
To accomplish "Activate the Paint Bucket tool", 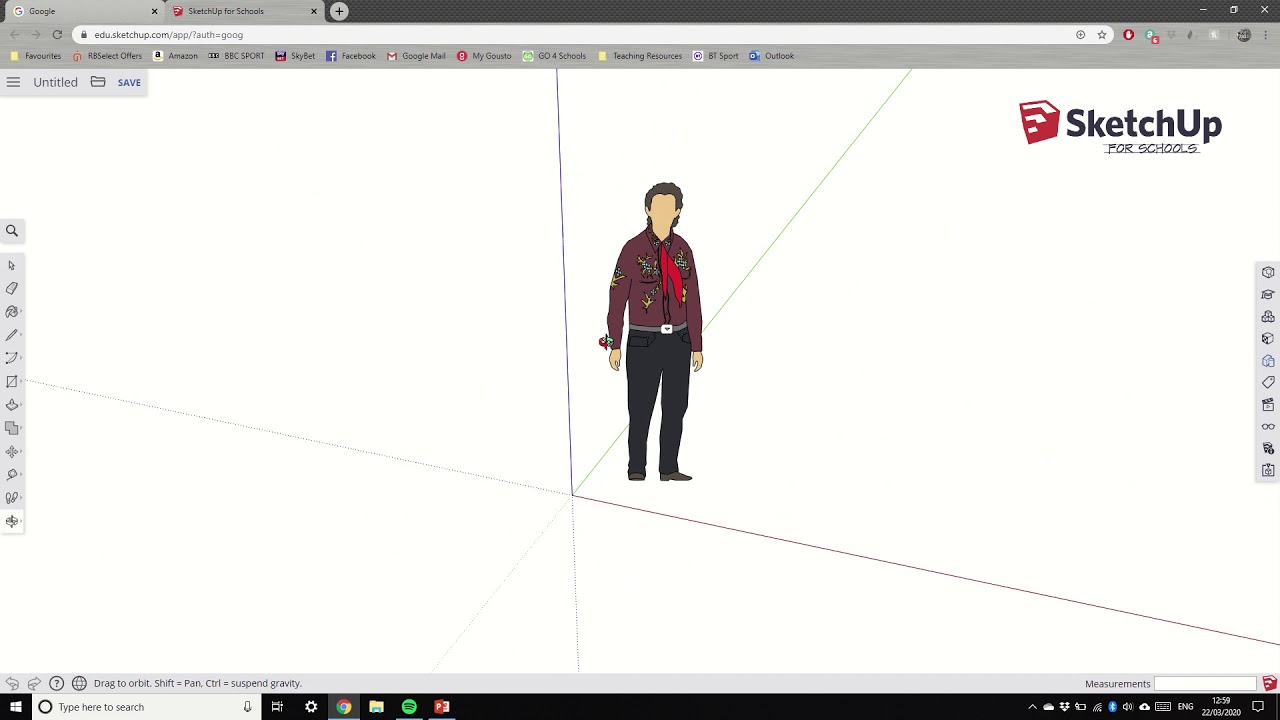I will point(12,312).
